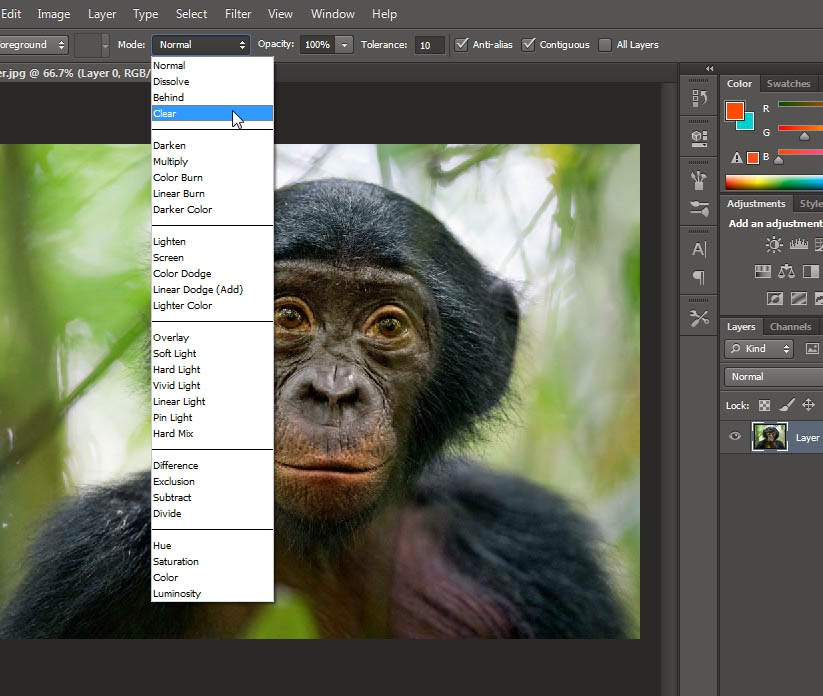Open the Character panel icon
The image size is (823, 696).
pyautogui.click(x=699, y=249)
